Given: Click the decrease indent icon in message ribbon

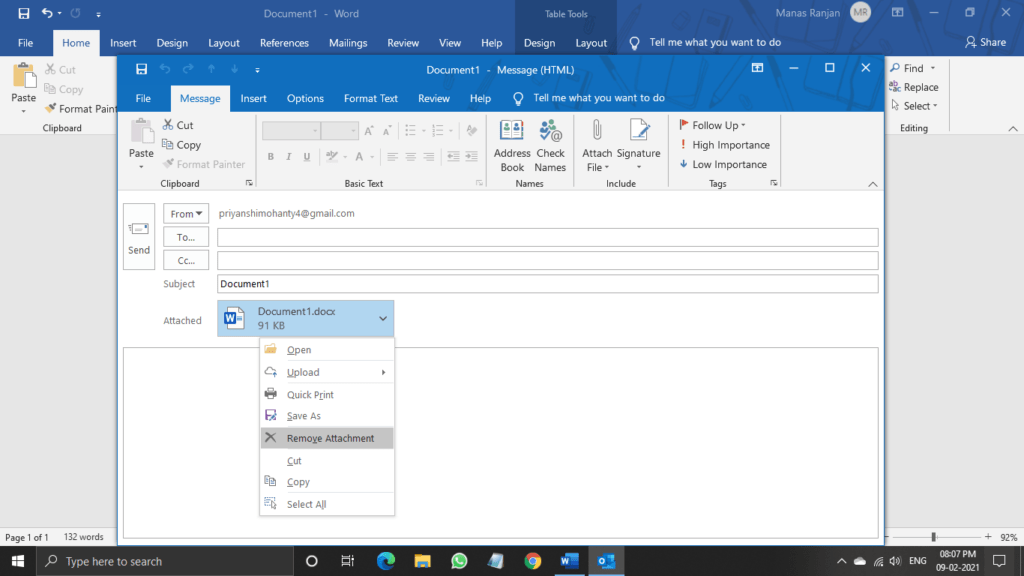Looking at the screenshot, I should point(453,157).
